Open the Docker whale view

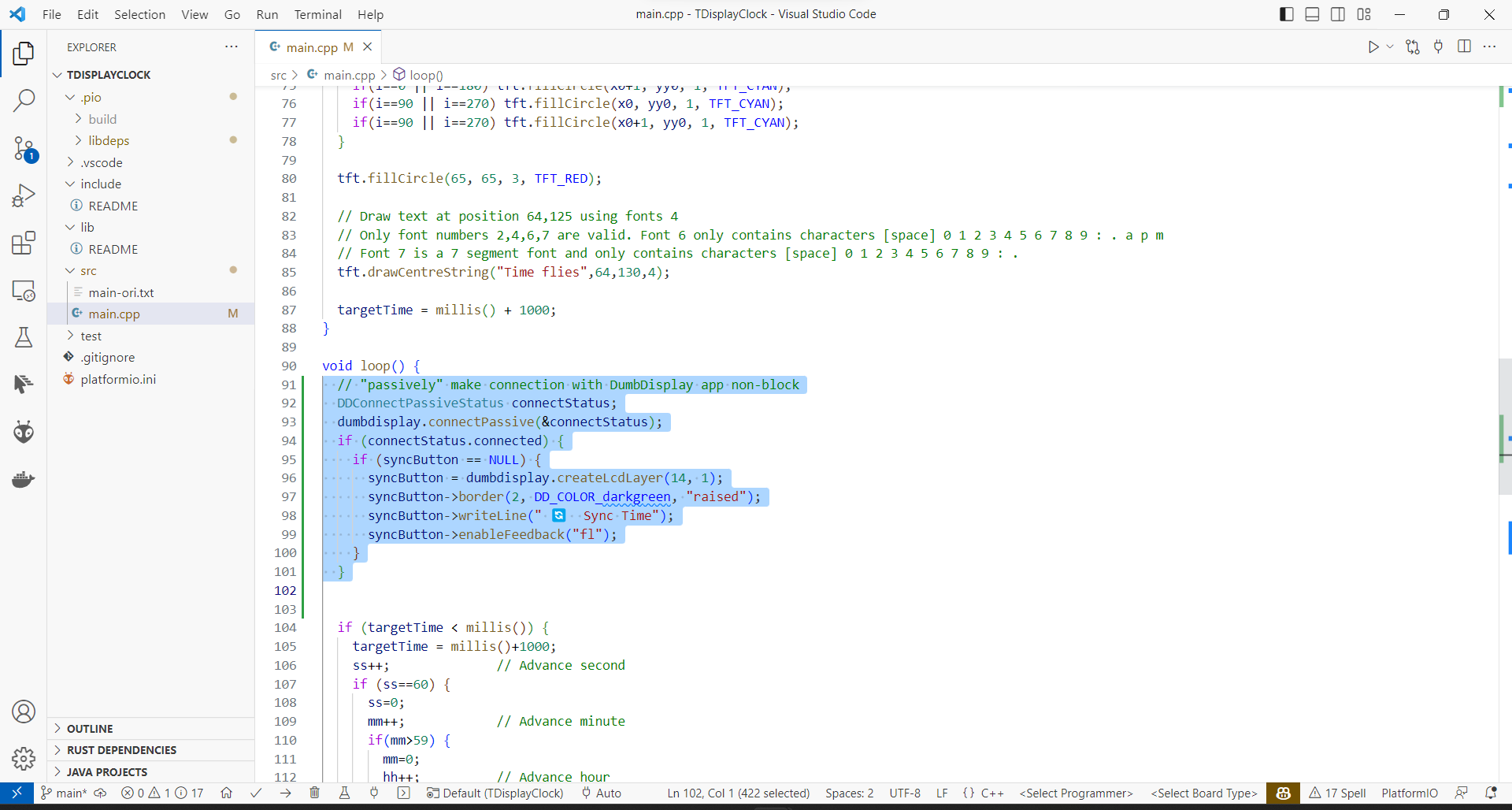click(x=24, y=479)
